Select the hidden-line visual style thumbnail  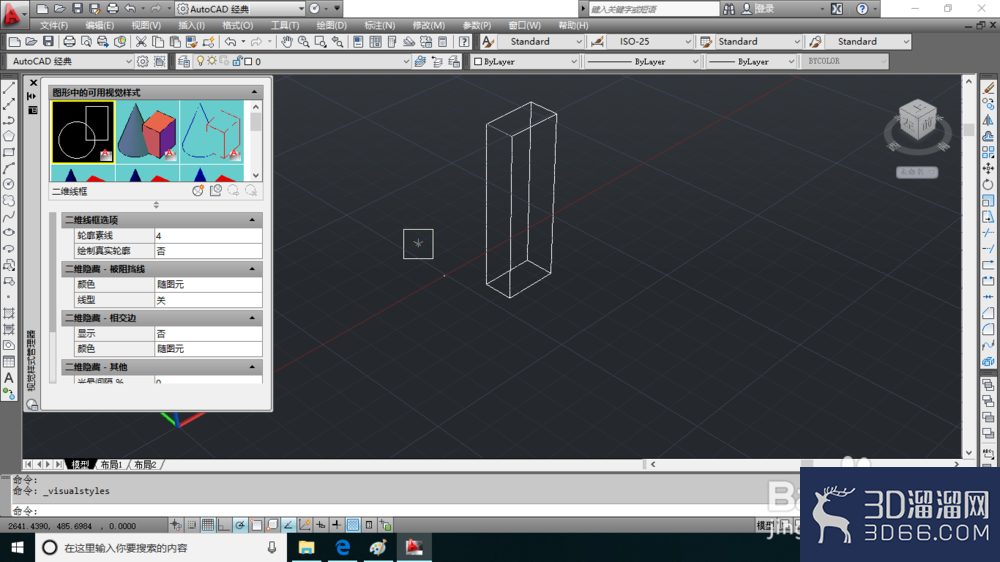click(212, 131)
